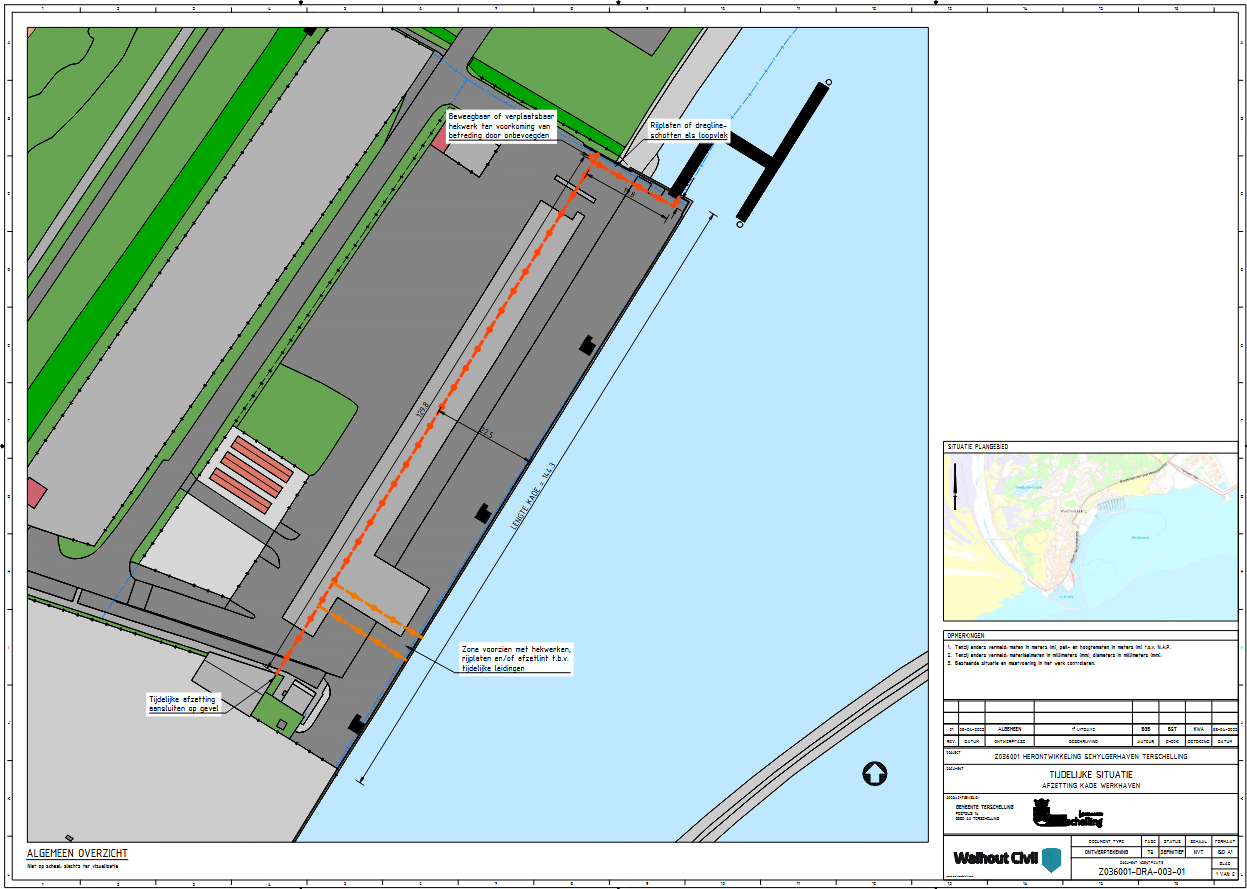Click the Walhout Civil teal shield logo

1051,859
